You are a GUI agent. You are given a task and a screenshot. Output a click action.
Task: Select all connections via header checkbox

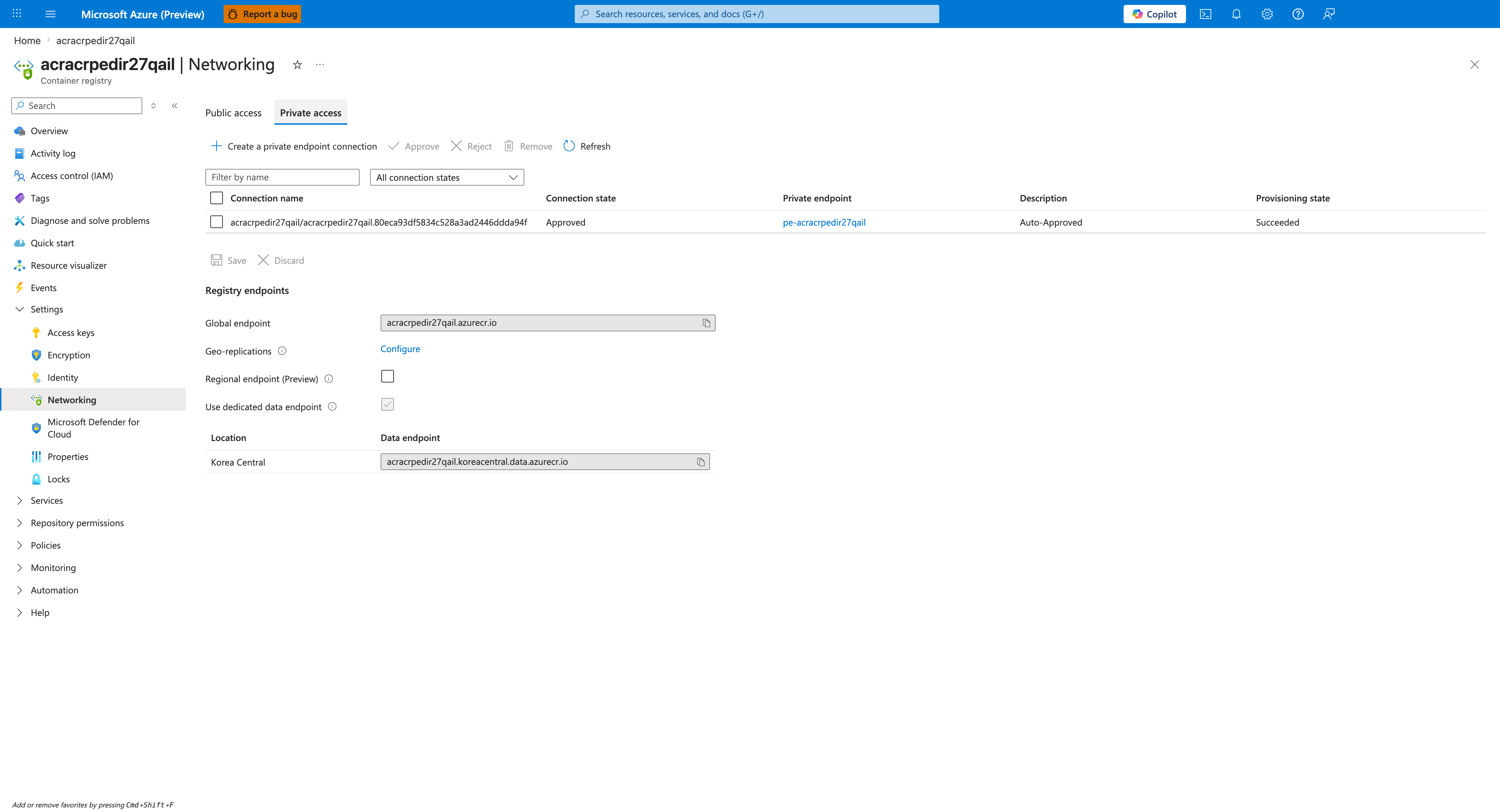point(217,198)
